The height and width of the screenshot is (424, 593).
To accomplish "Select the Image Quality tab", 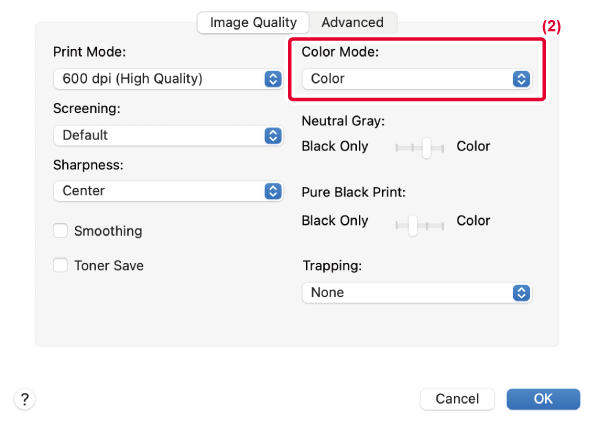I will pos(253,22).
